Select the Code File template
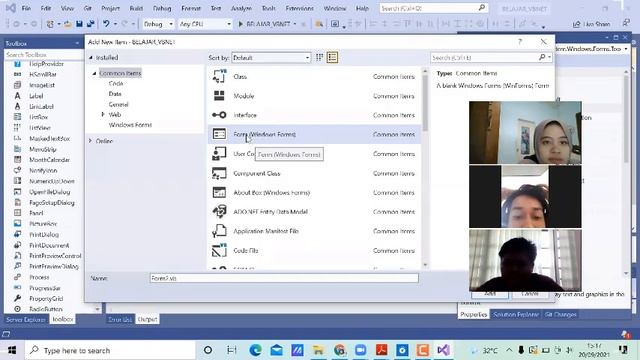Viewport: 640px width, 360px height. pyautogui.click(x=314, y=251)
